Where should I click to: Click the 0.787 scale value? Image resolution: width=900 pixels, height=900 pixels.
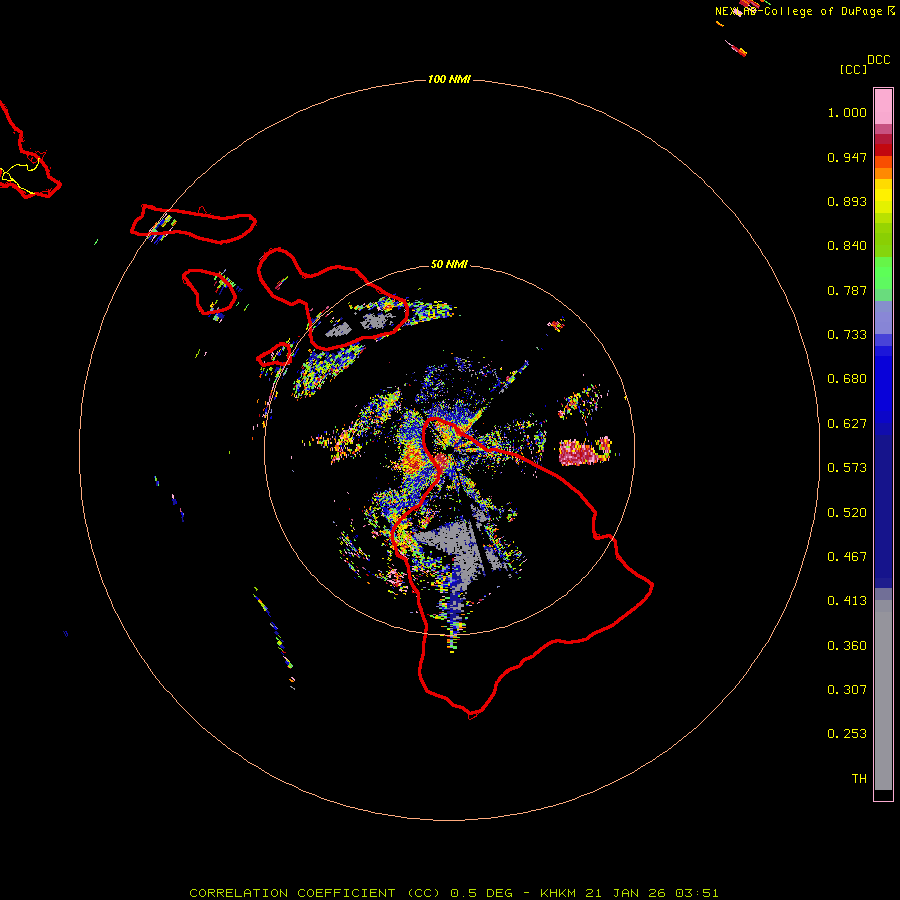(x=847, y=290)
